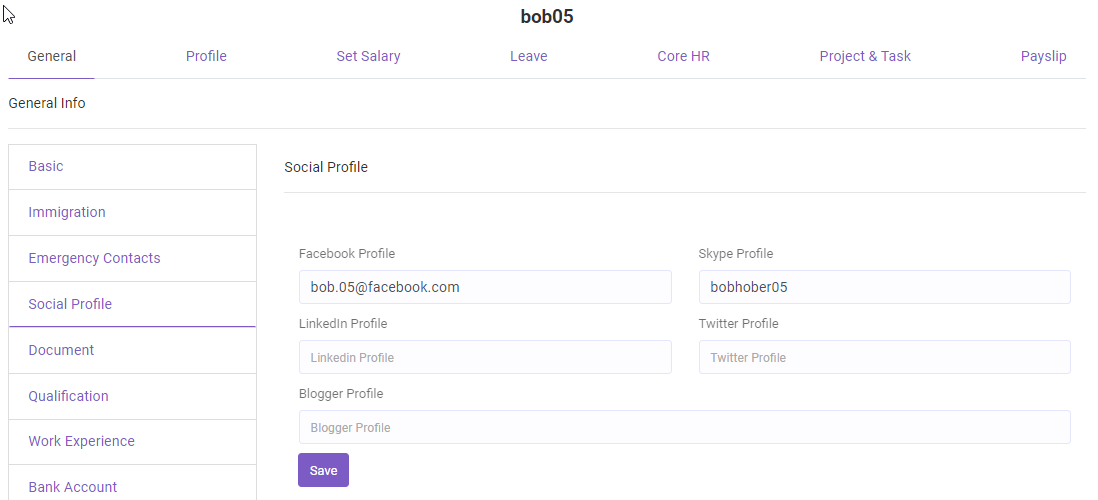Open the Set Salary tab

coord(368,56)
